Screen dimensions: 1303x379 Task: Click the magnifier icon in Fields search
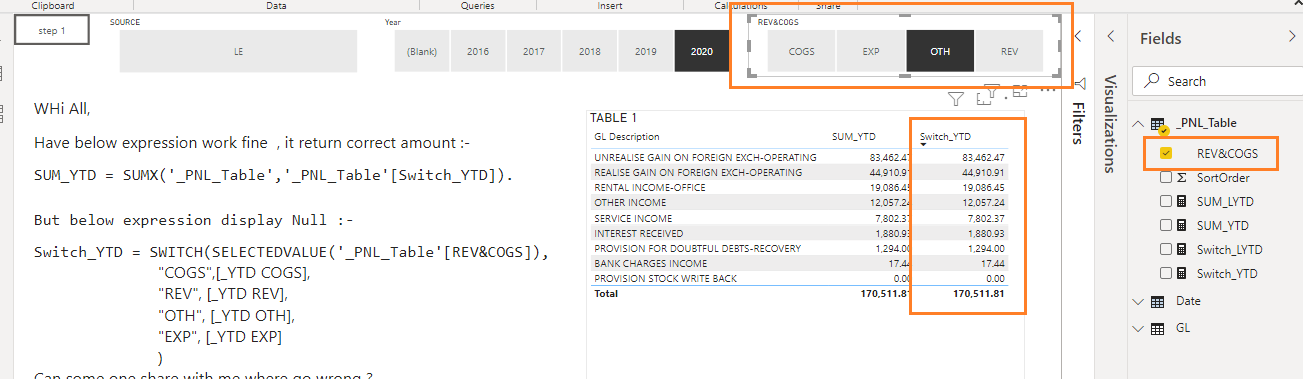point(1151,81)
